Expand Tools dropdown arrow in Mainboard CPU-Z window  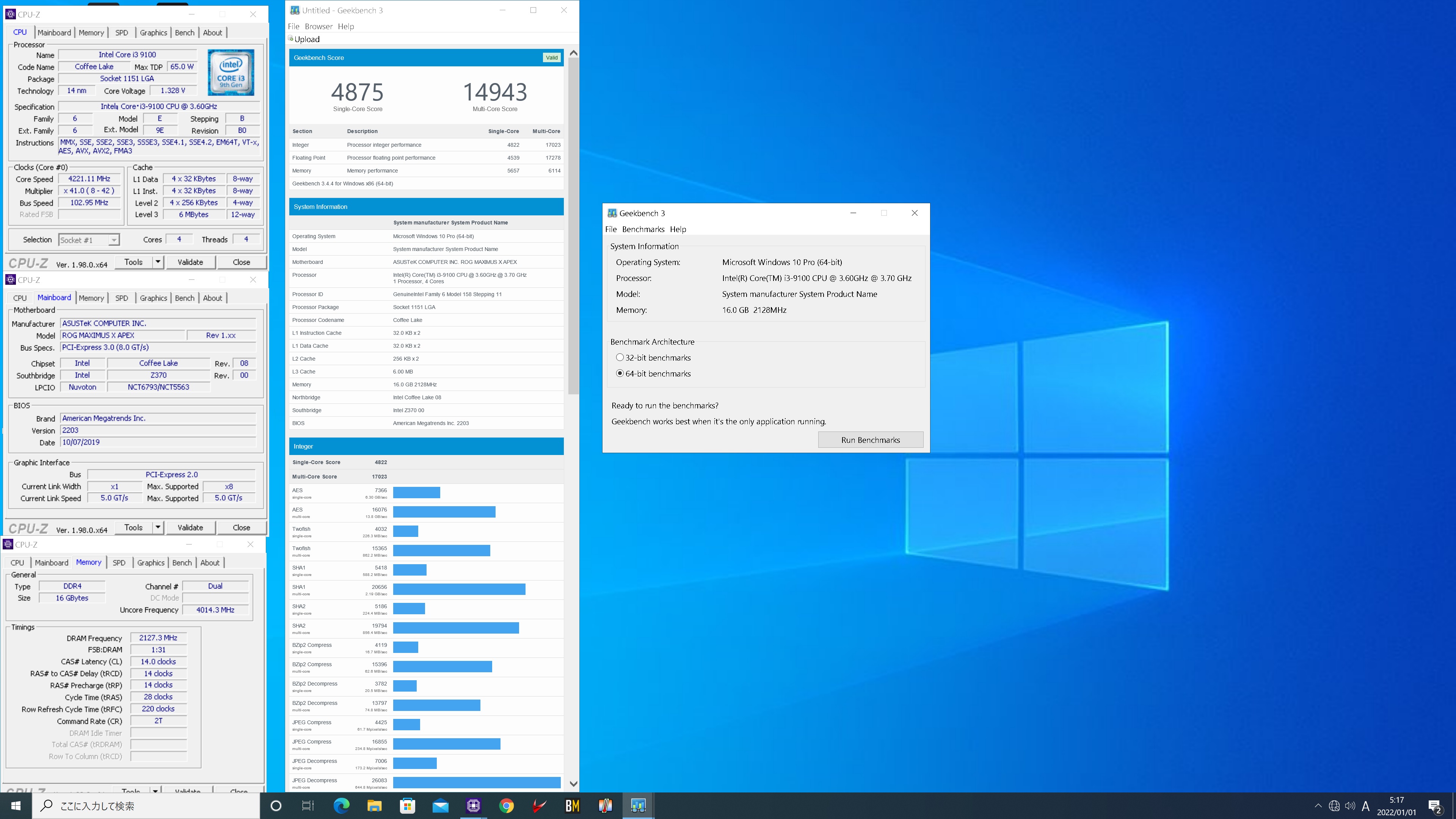pos(158,527)
